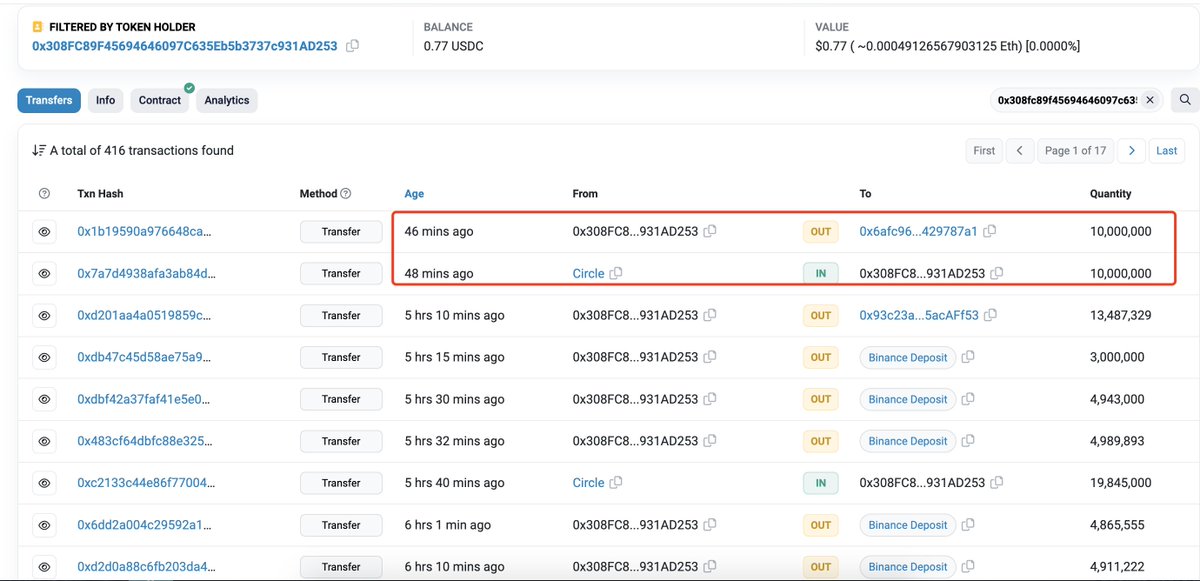Open Binance Deposit label in 4,943,000 row
This screenshot has height=581, width=1200.
click(908, 399)
